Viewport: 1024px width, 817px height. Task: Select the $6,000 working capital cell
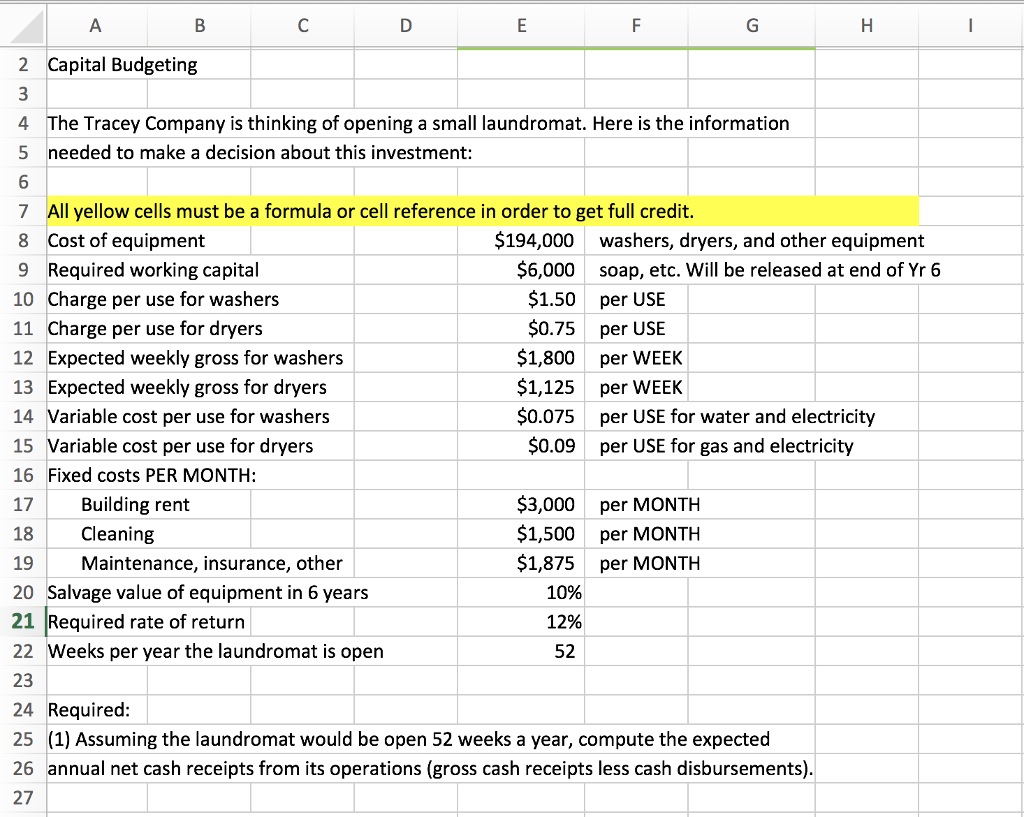tap(520, 269)
